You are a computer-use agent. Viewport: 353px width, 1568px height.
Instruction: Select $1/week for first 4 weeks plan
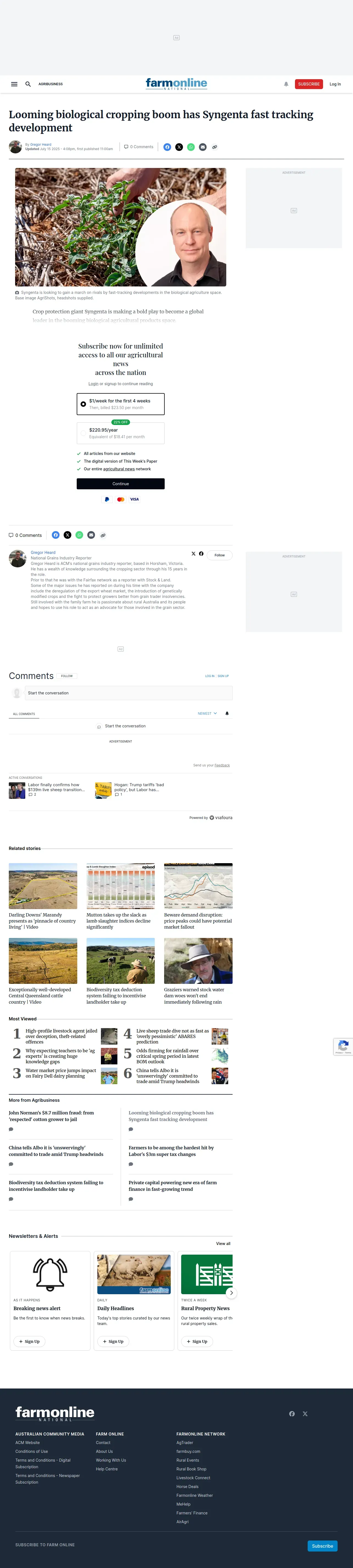(120, 404)
